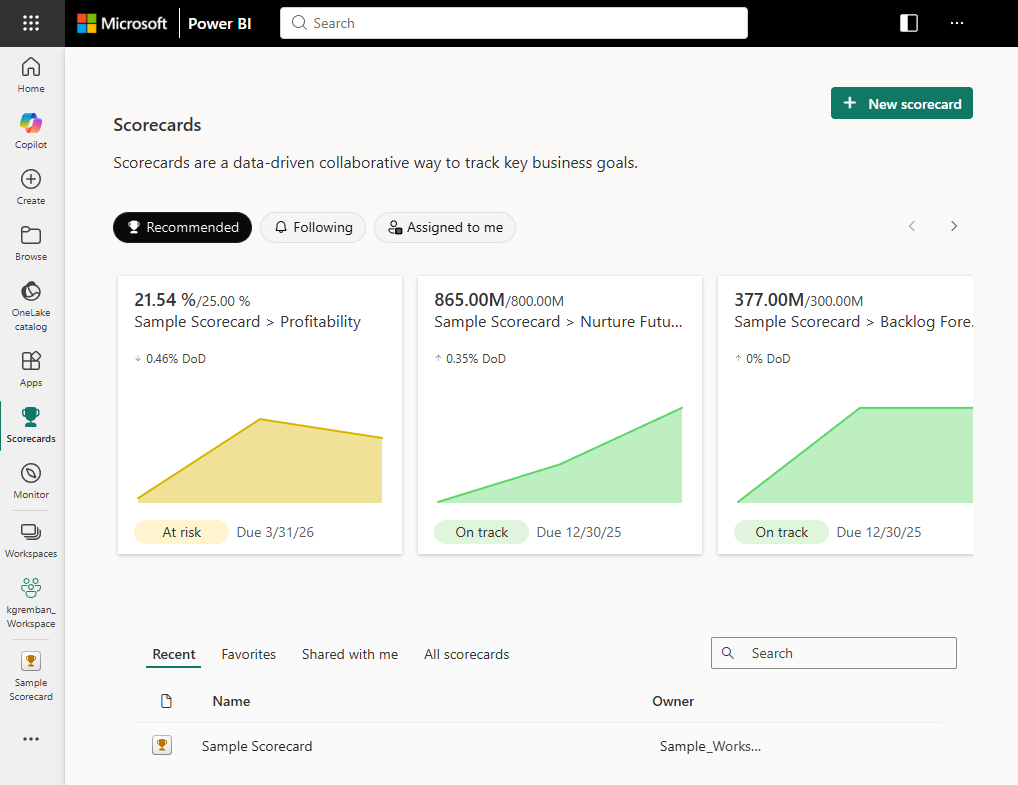The height and width of the screenshot is (785, 1018).
Task: Open Monitor from the sidebar
Action: [x=31, y=480]
